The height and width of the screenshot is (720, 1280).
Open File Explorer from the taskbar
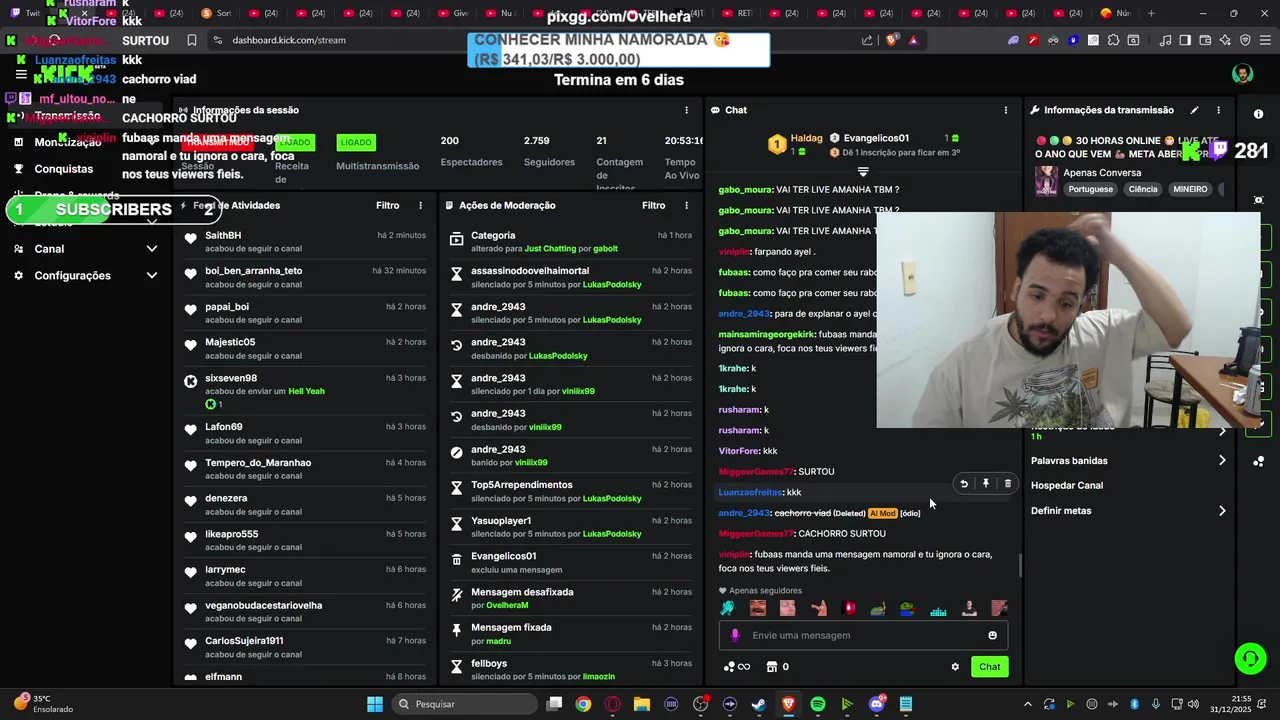641,704
